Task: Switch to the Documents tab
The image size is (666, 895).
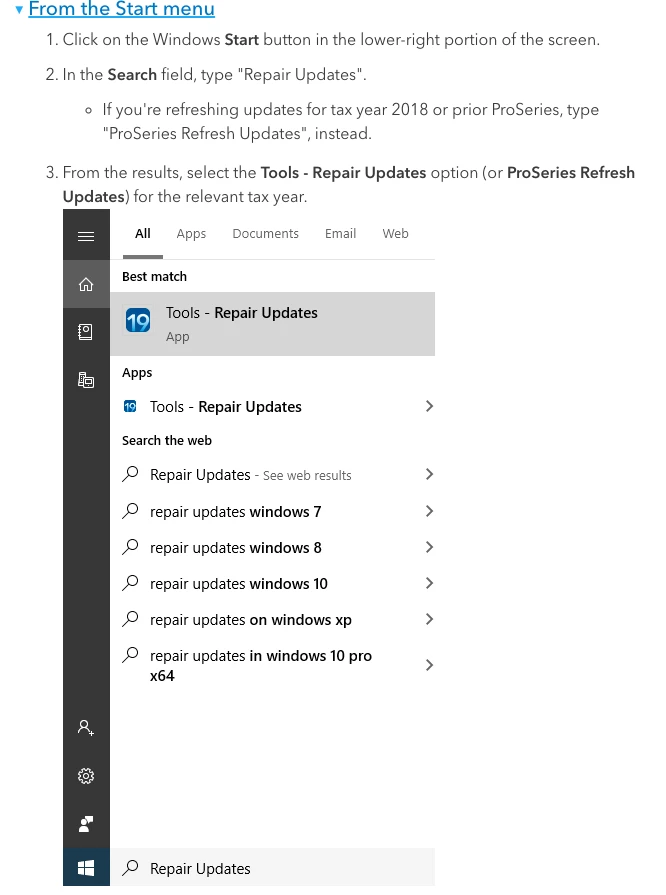Action: pyautogui.click(x=265, y=233)
